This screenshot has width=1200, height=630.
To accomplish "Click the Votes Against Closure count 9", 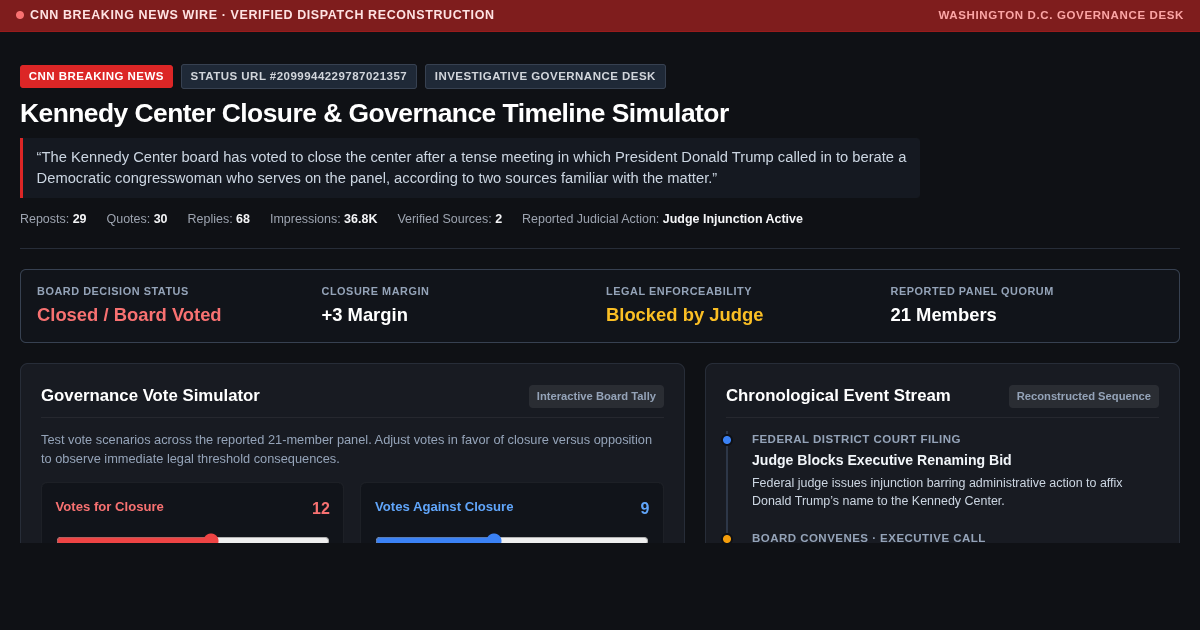I will pos(645,509).
